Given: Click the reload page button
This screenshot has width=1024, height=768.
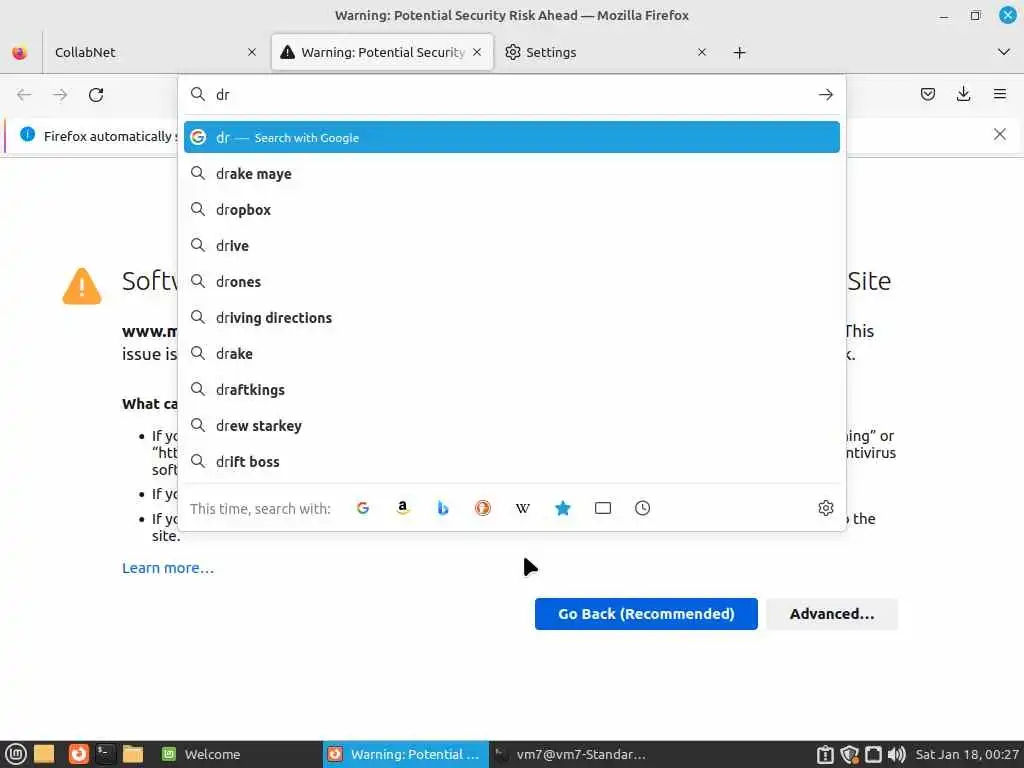Looking at the screenshot, I should tap(96, 95).
